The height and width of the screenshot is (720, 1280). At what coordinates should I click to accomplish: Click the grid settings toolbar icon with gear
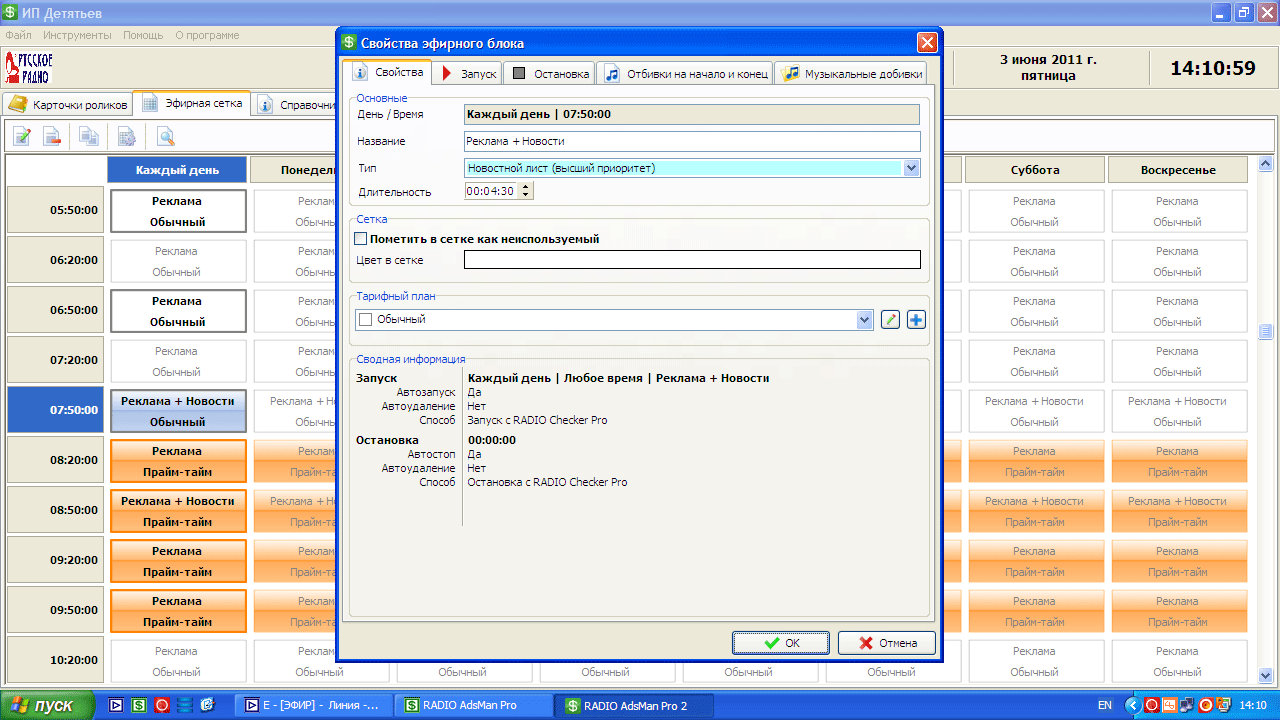[127, 137]
